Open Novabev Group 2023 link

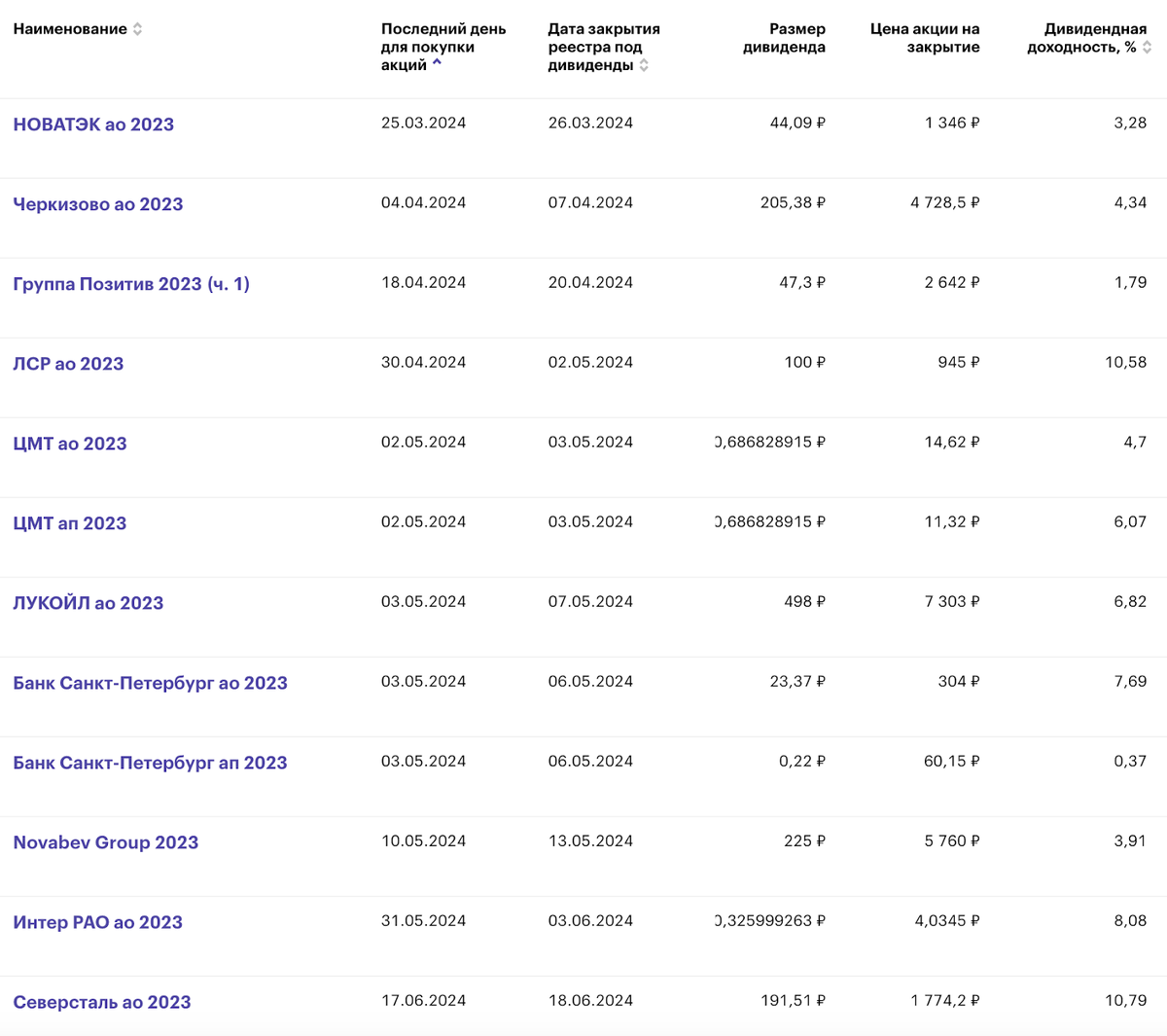(106, 842)
